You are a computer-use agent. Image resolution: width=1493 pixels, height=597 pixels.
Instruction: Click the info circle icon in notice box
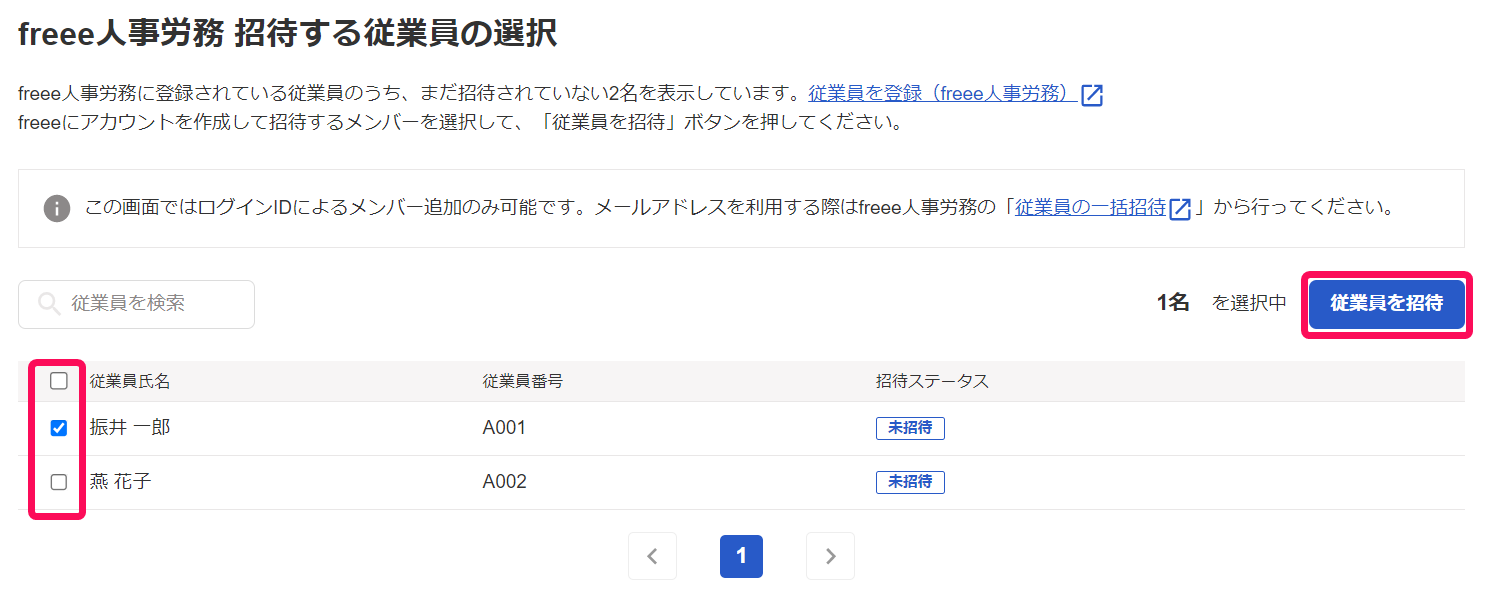tap(57, 209)
